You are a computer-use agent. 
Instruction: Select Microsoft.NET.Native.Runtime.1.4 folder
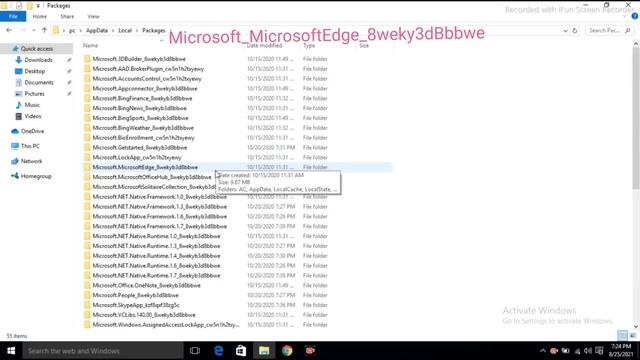tap(156, 256)
